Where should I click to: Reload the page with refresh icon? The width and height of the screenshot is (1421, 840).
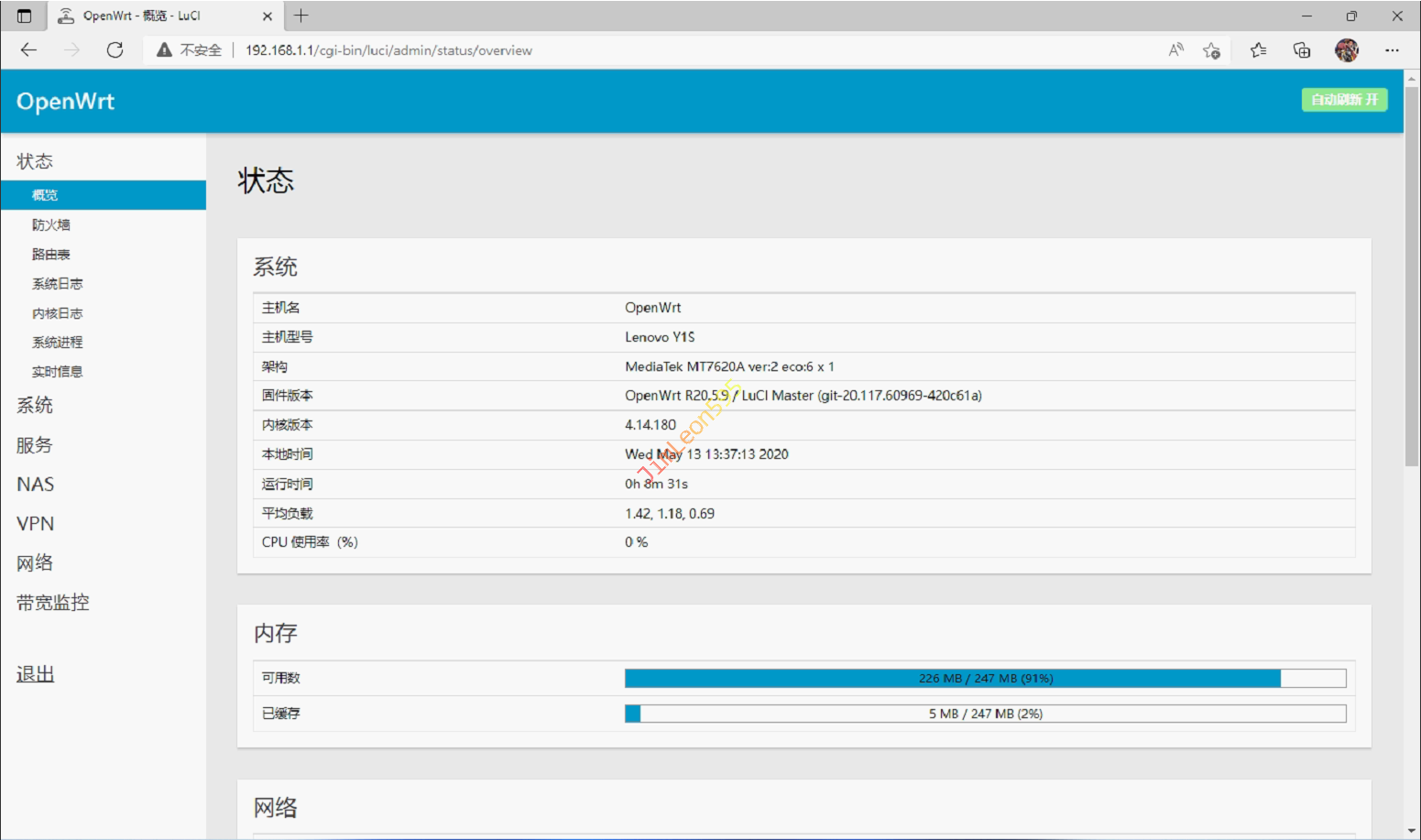pos(115,50)
